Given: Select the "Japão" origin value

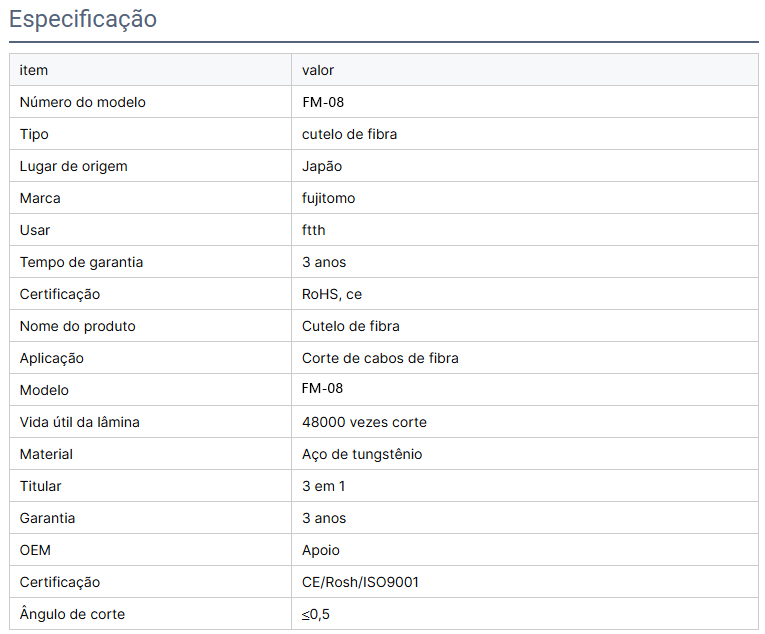Looking at the screenshot, I should click(322, 166).
